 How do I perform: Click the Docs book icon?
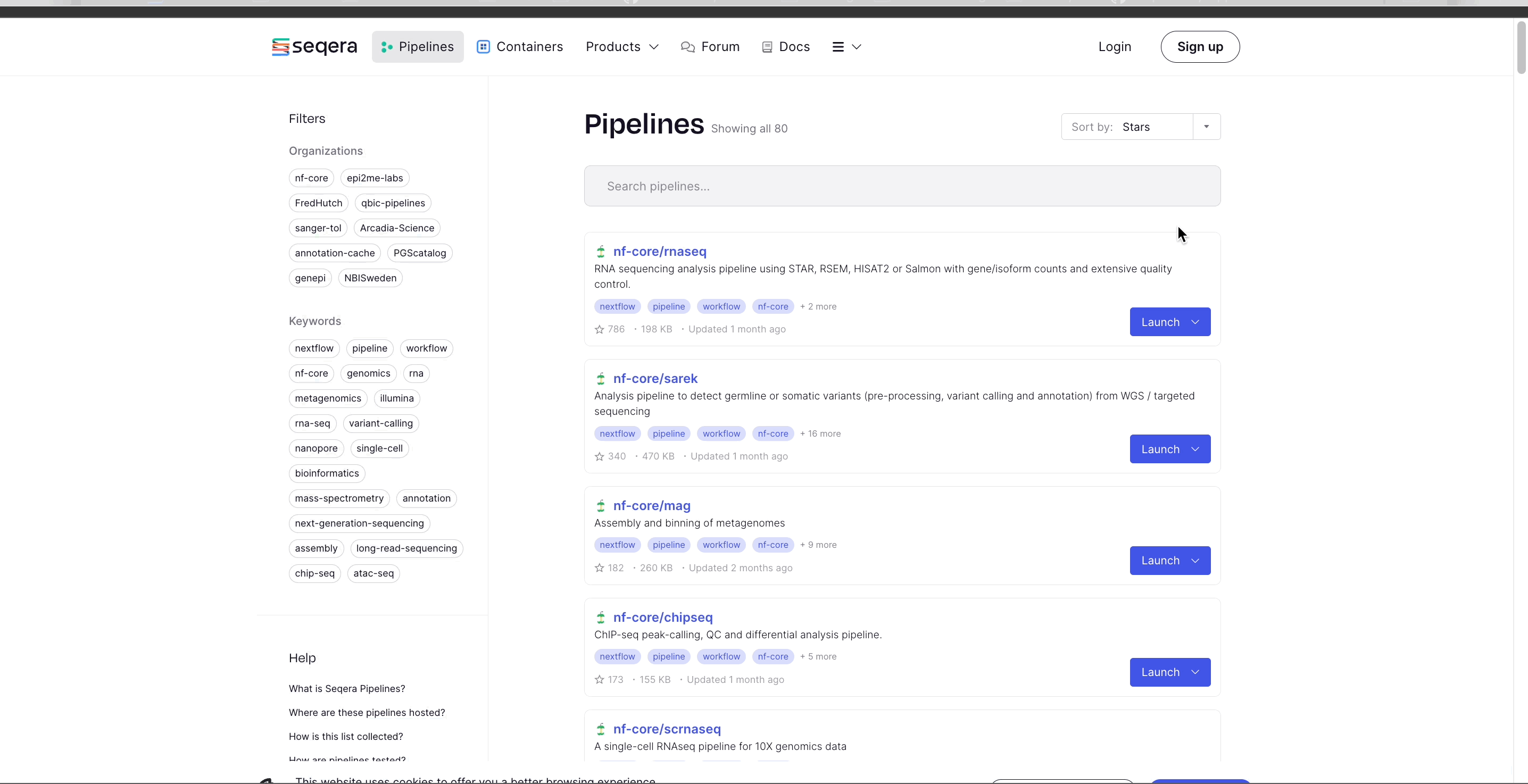pos(768,47)
